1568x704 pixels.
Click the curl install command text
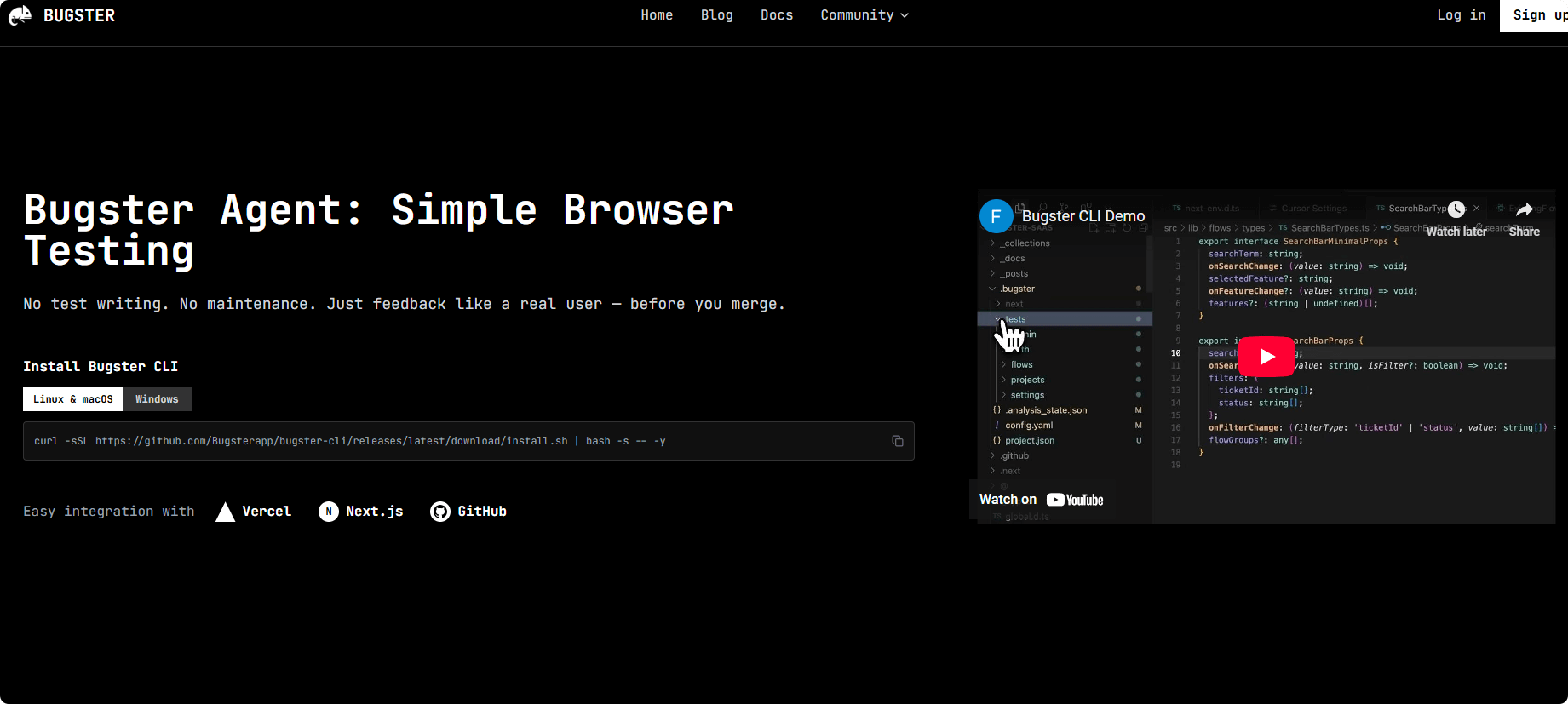coord(349,441)
